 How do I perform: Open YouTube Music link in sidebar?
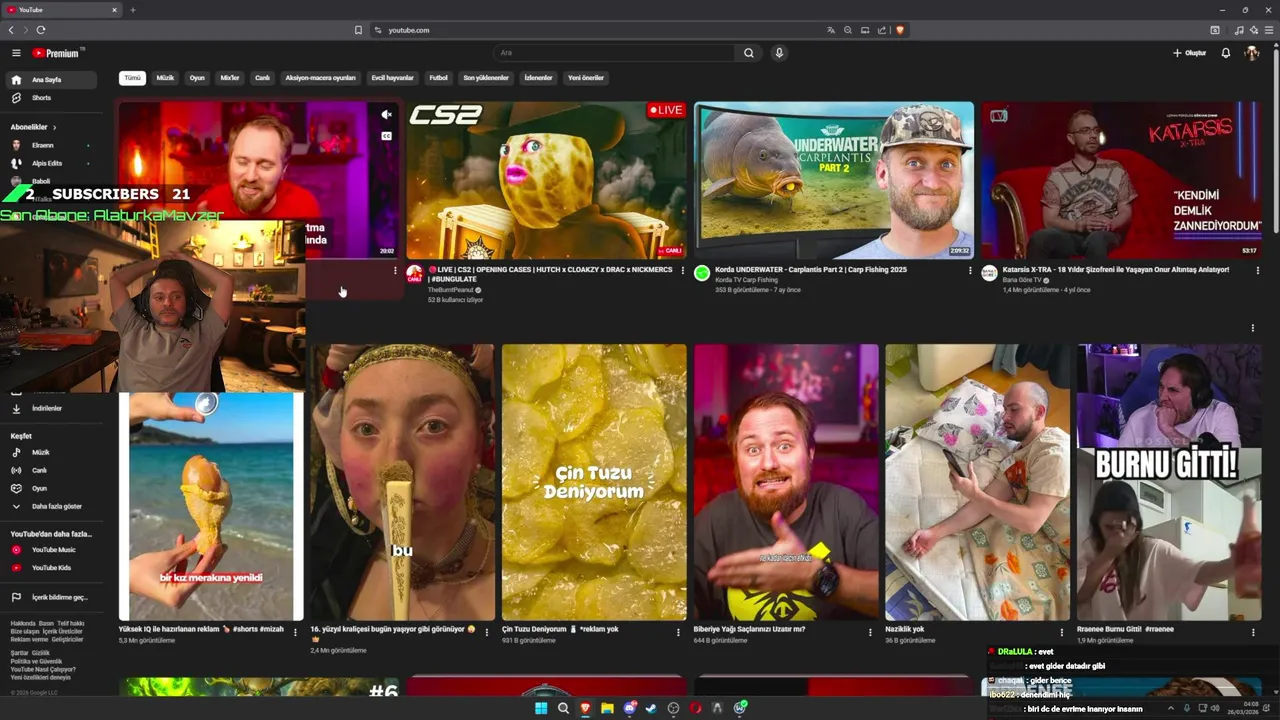point(53,550)
